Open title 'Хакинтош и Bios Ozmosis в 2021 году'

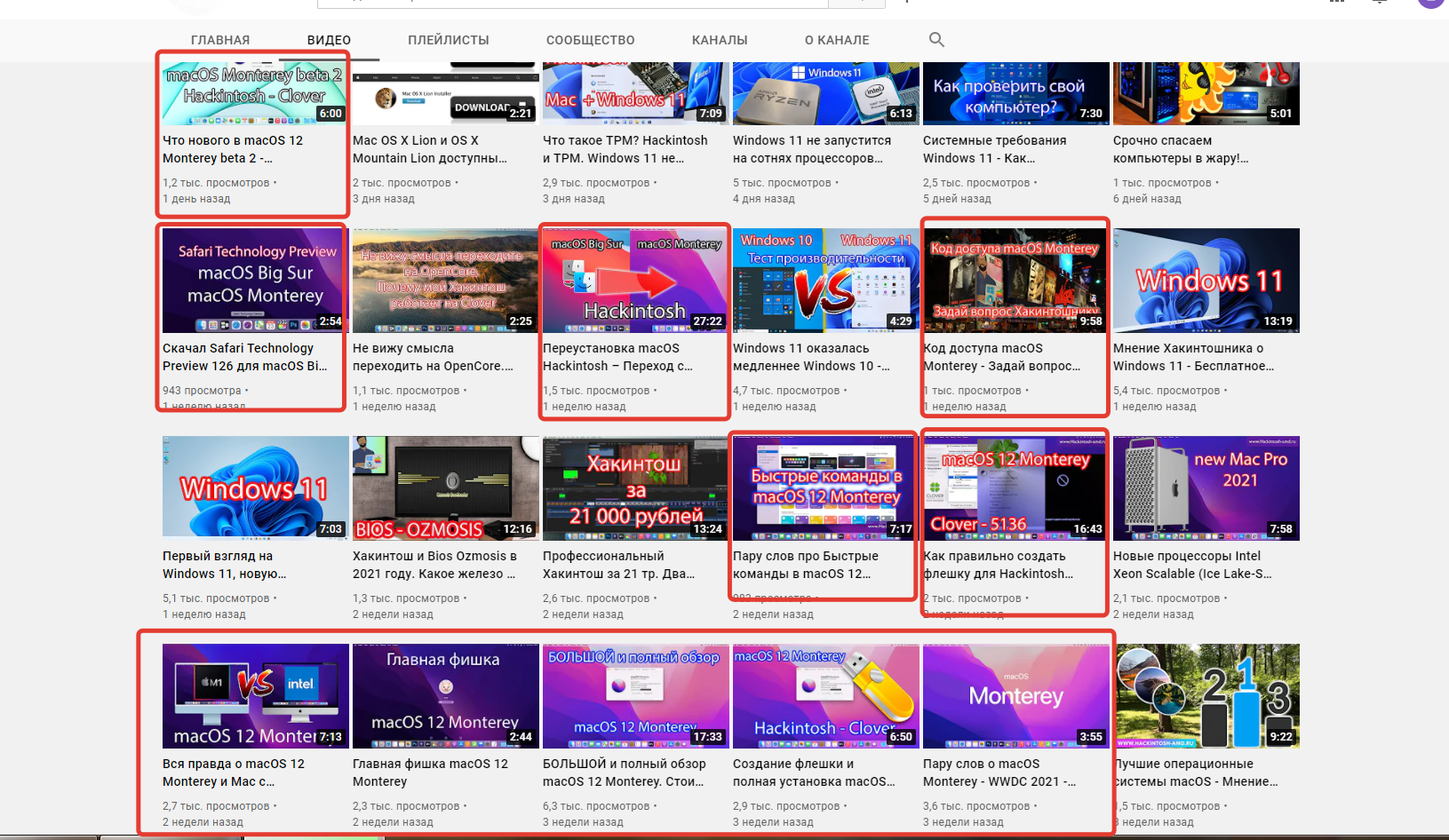(x=434, y=565)
